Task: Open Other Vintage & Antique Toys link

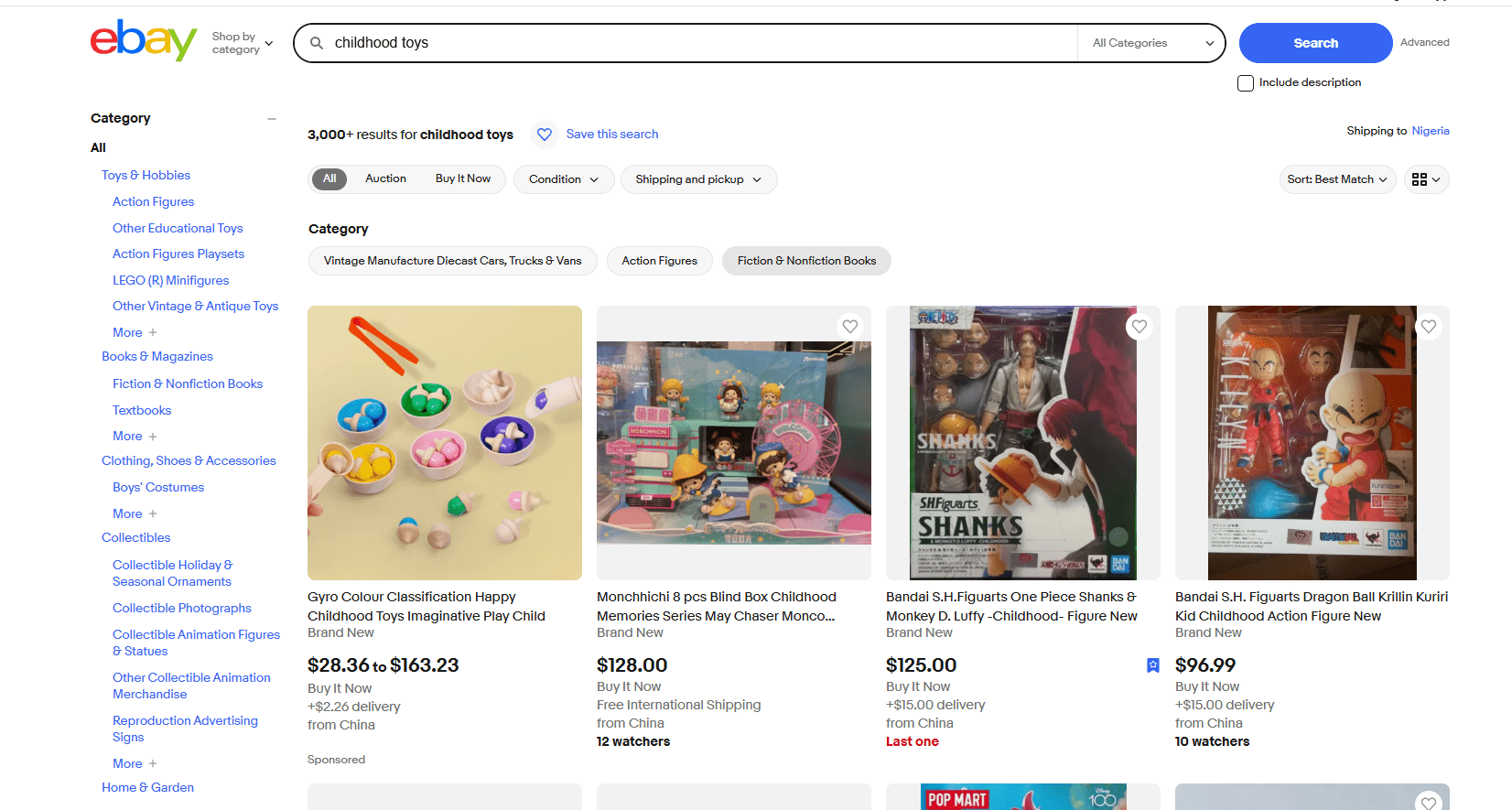Action: 195,306
